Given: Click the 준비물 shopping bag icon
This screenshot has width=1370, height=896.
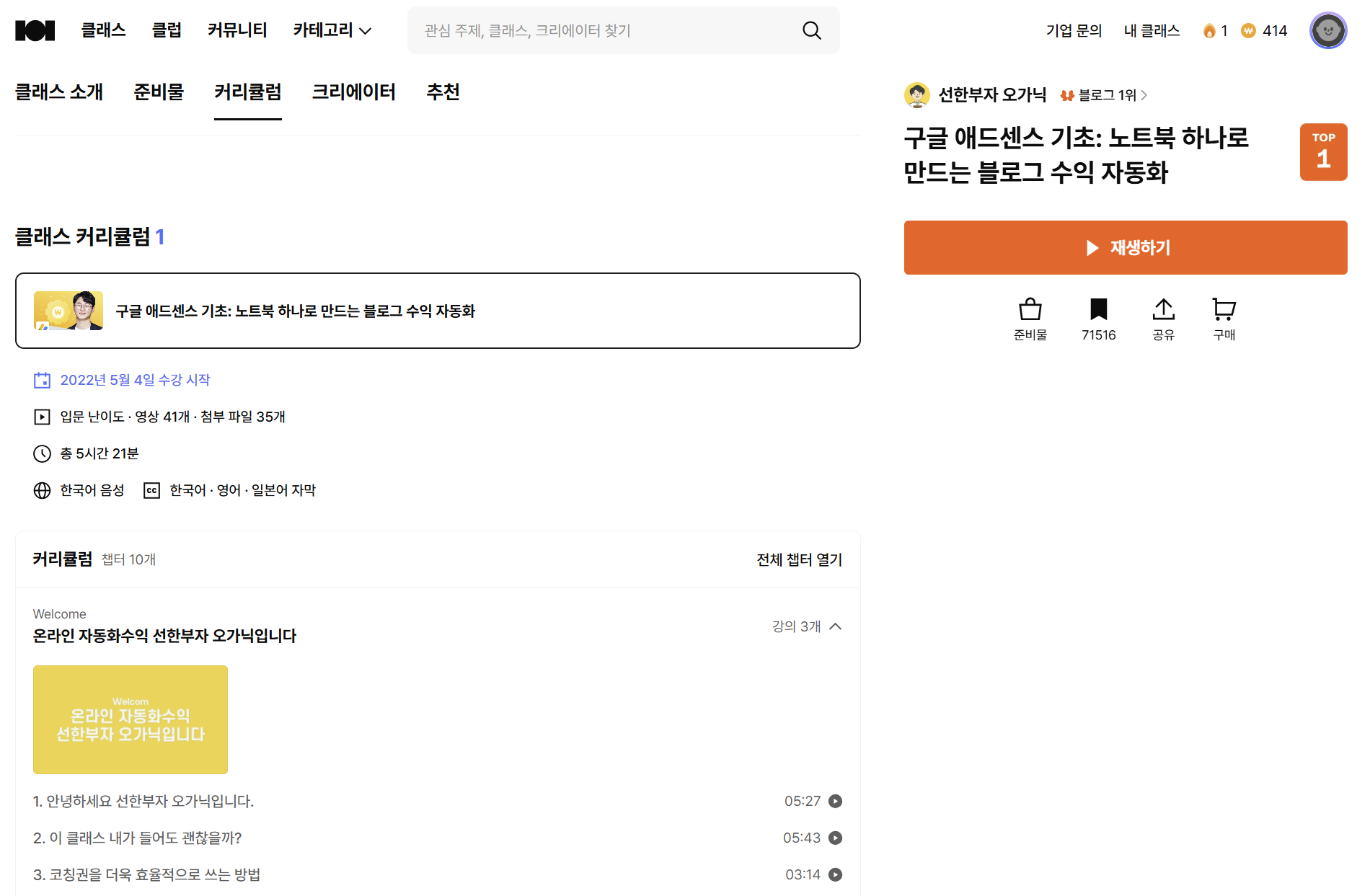Looking at the screenshot, I should point(1030,309).
